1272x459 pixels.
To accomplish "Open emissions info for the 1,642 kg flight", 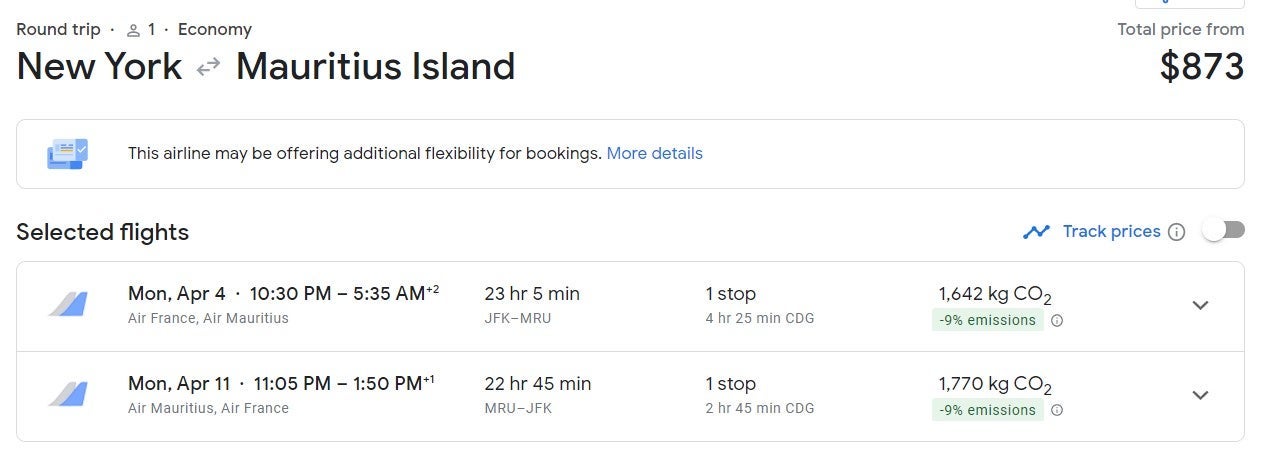I will pos(1057,321).
